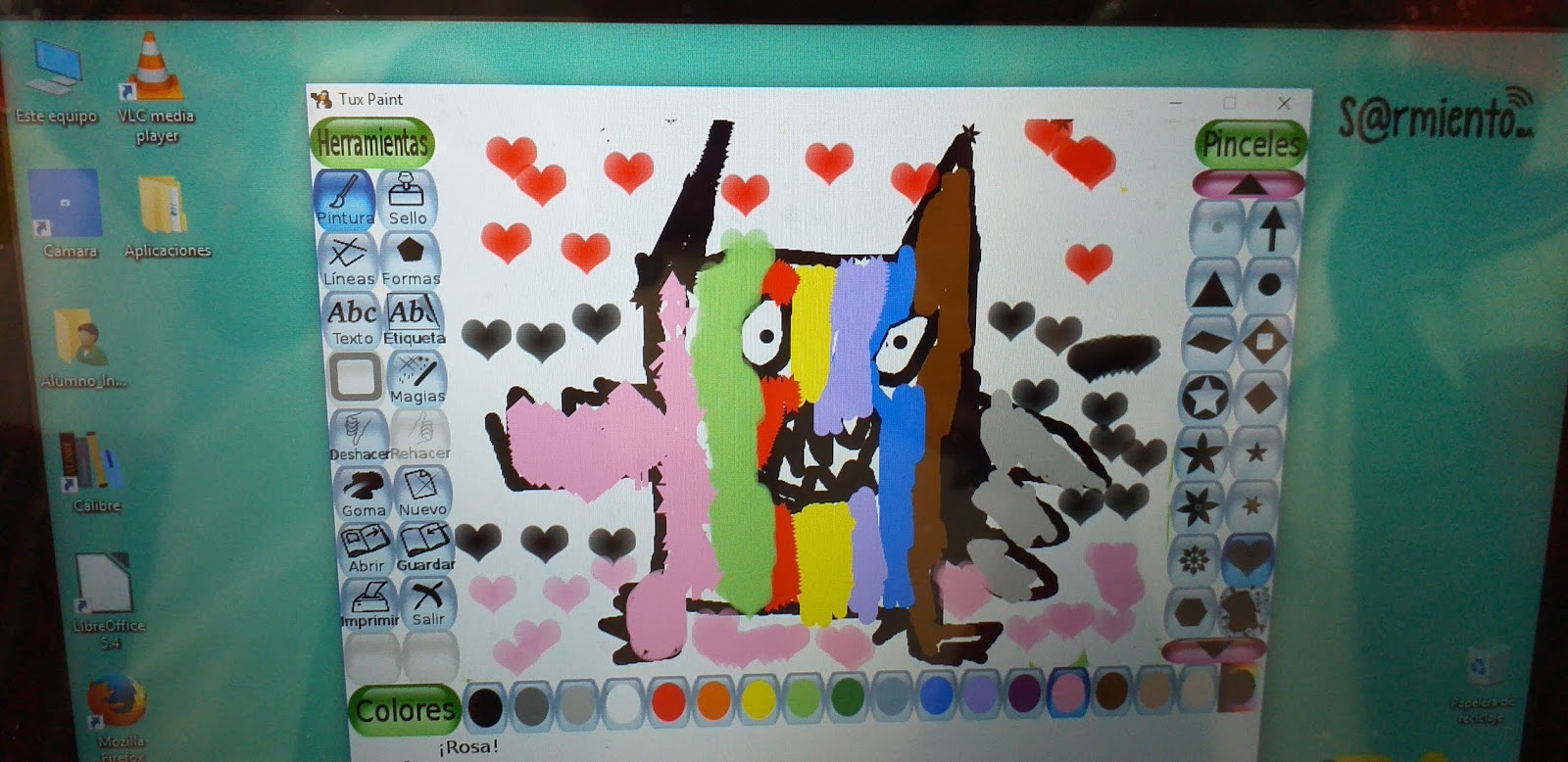This screenshot has width=1568, height=762.
Task: Pick the bright blue color swatch
Action: (936, 696)
